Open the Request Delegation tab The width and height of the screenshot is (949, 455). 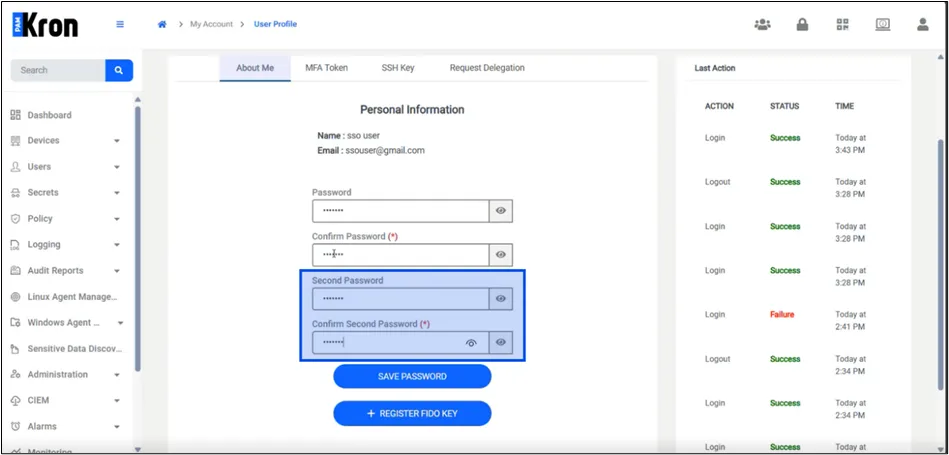[487, 68]
